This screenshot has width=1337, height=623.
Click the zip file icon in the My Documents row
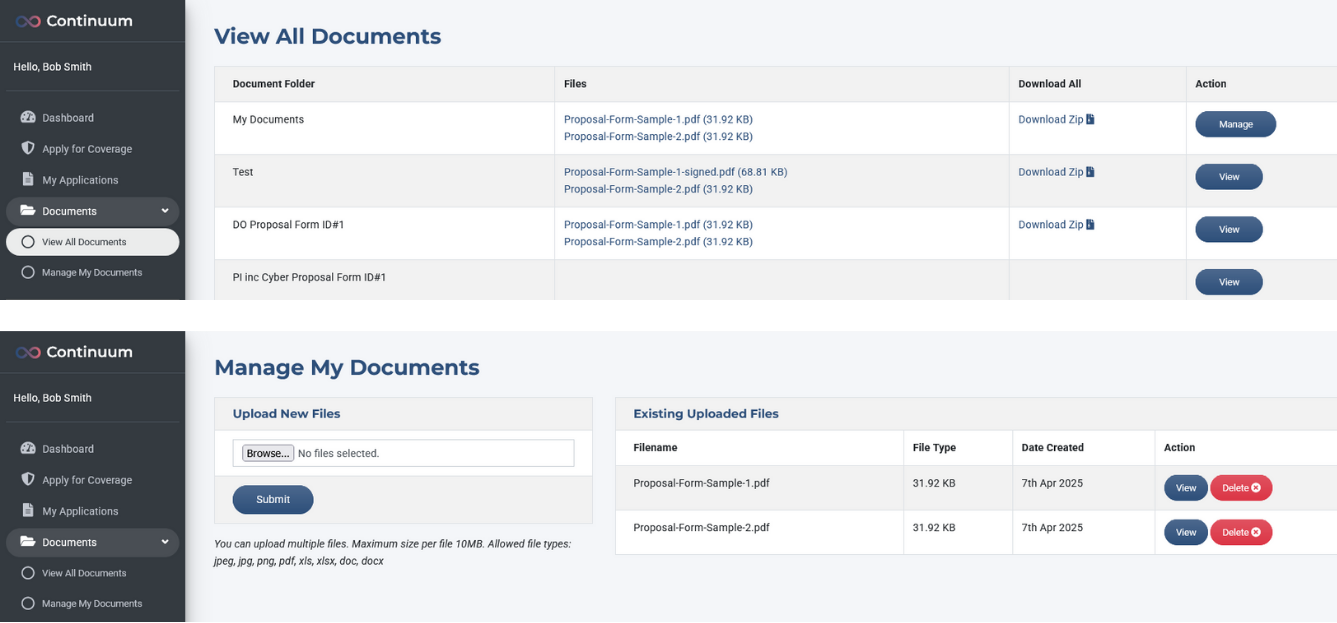tap(1090, 119)
